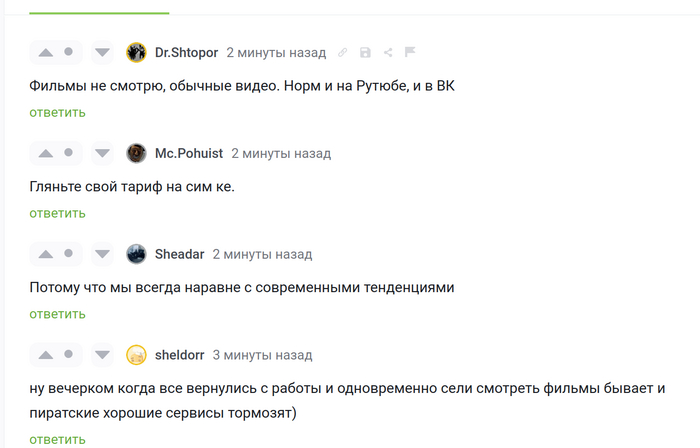Upvote Sheadar's comment

45,254
